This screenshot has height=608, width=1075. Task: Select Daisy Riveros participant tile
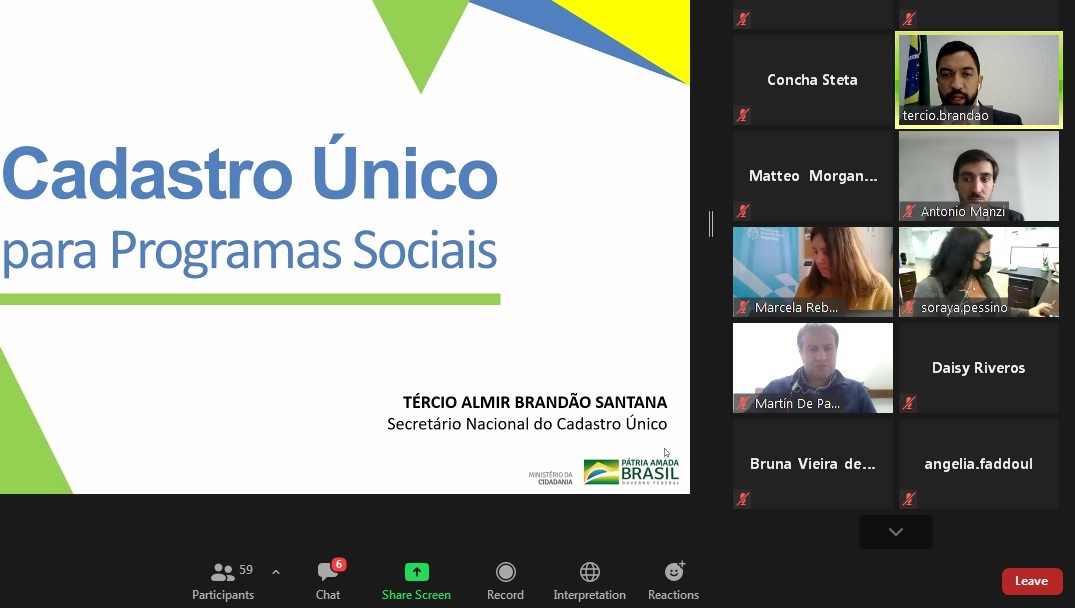[978, 368]
